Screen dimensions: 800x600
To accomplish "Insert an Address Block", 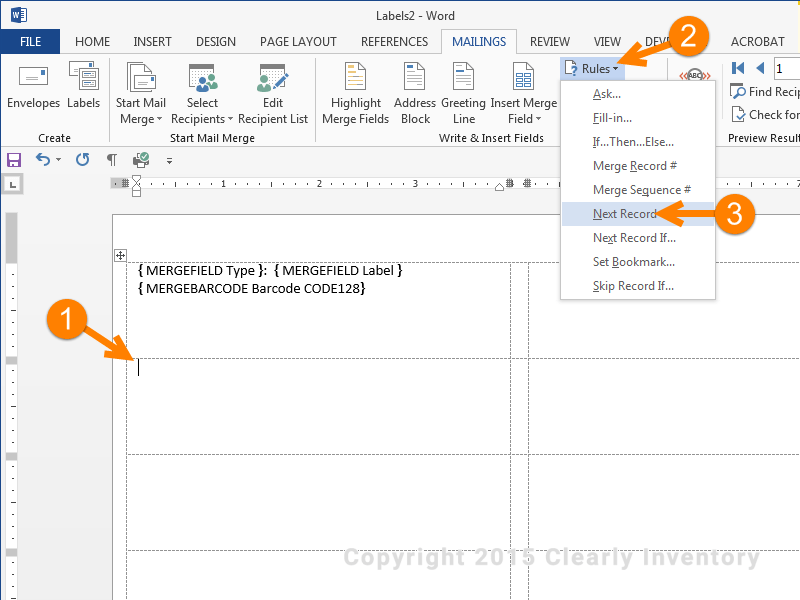I will 415,94.
